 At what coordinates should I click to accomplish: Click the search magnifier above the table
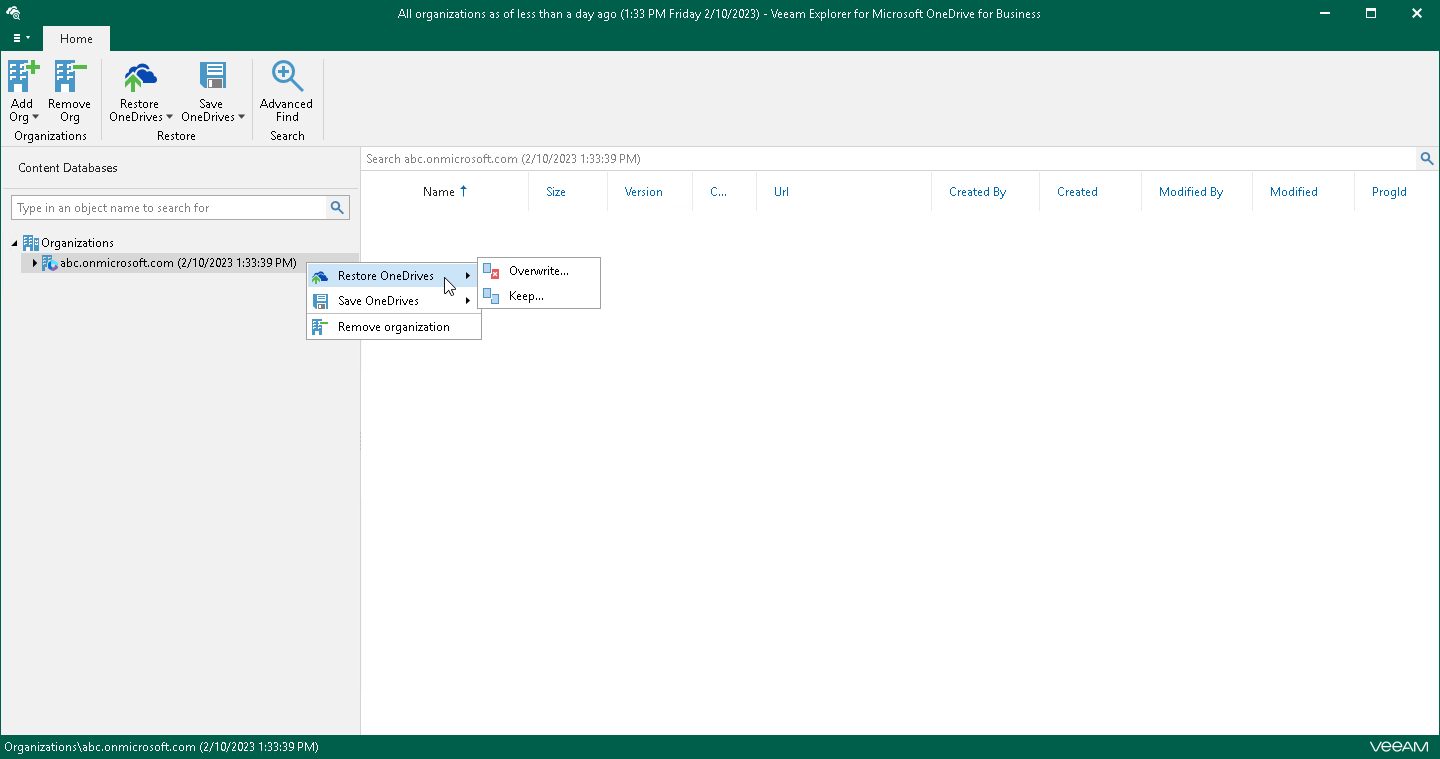pos(1427,159)
